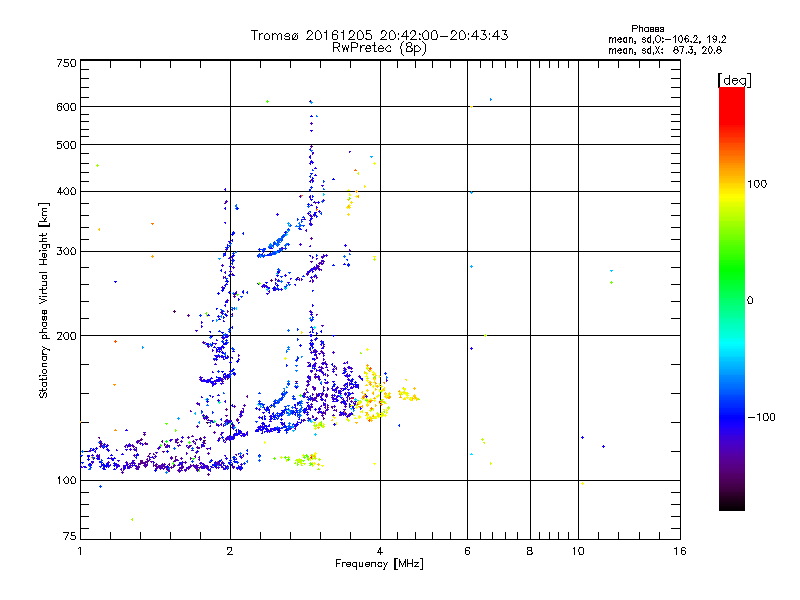
Task: Click the y-axis tick label '500'
Action: (x=66, y=145)
